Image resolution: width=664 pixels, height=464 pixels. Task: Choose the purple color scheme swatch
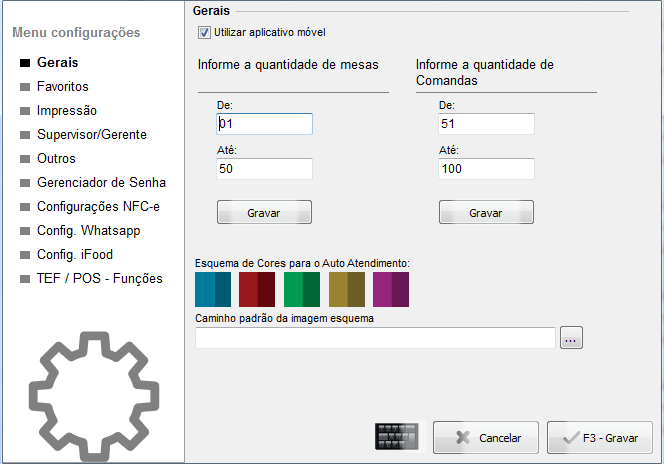point(391,288)
